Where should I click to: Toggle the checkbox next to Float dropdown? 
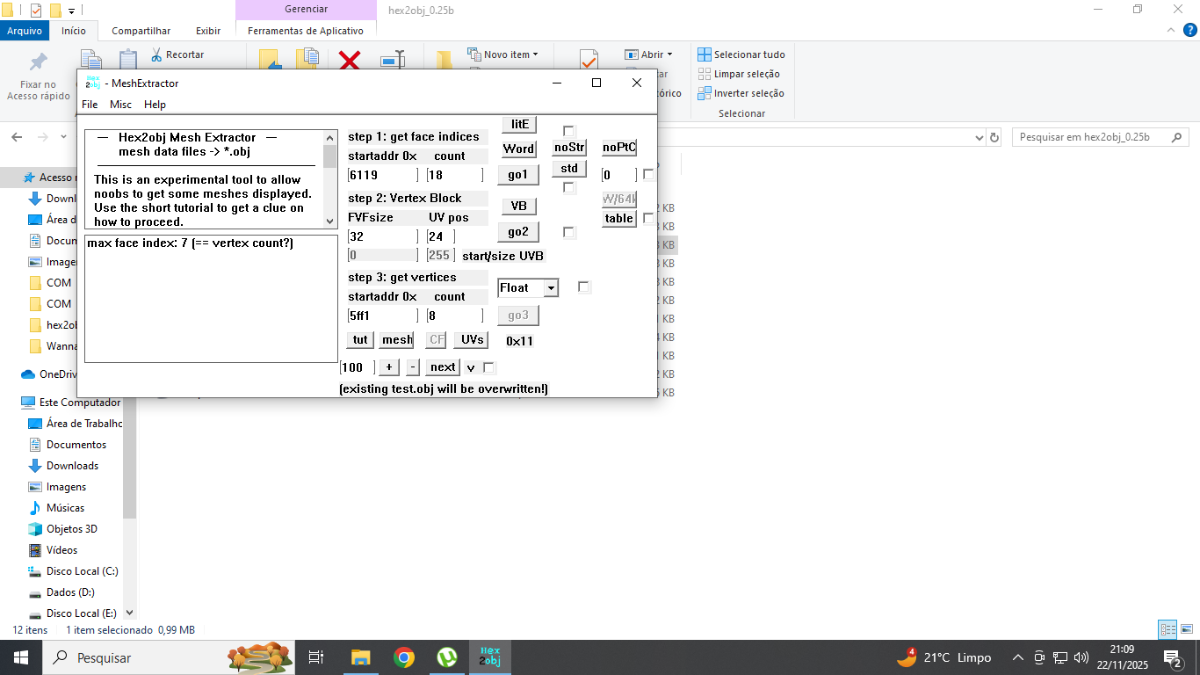[x=584, y=287]
